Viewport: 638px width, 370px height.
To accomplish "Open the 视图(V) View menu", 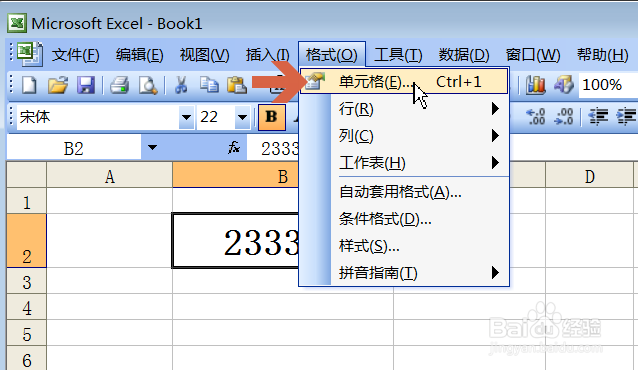I will pos(205,55).
